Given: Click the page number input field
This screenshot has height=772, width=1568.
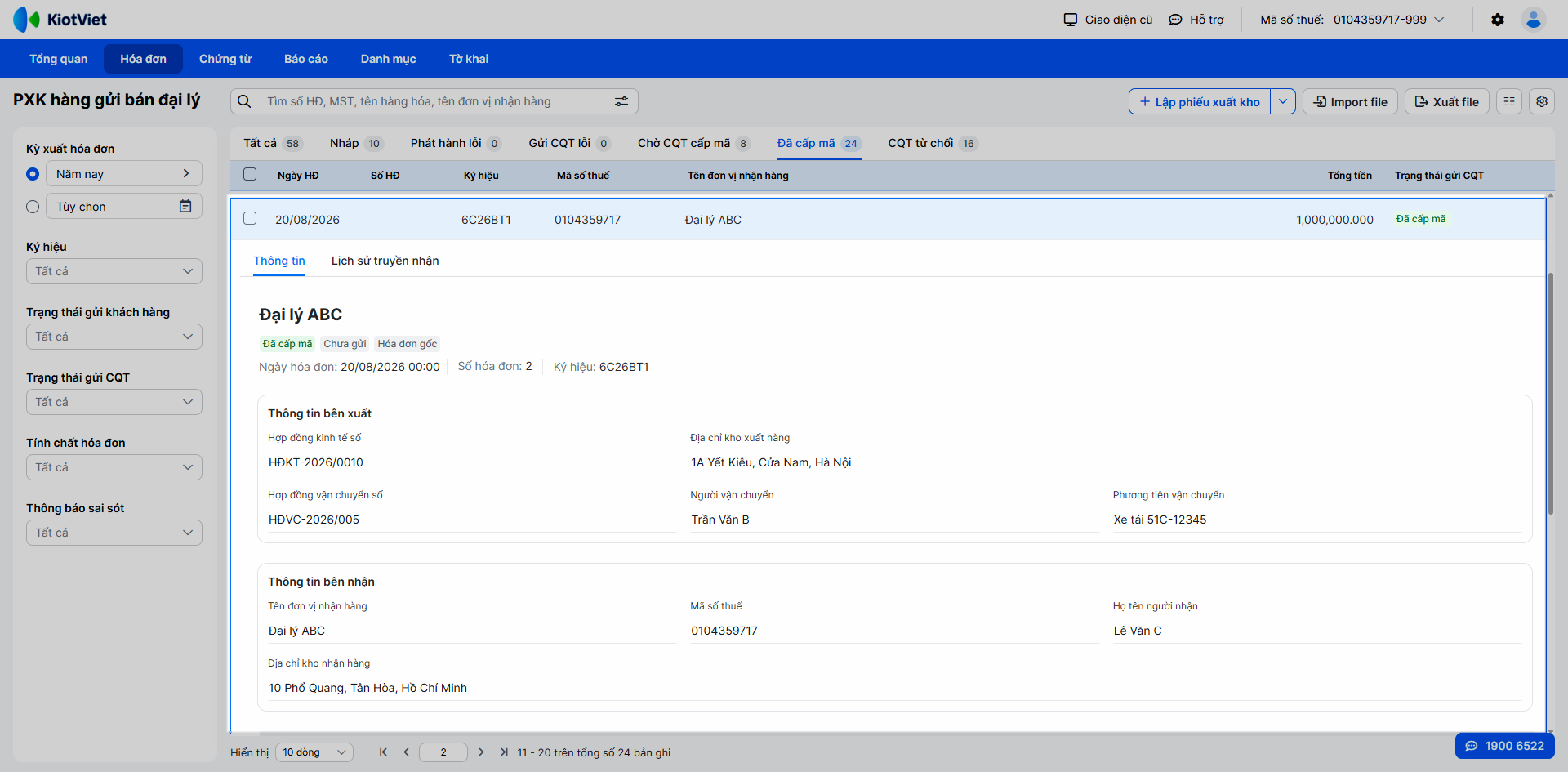Looking at the screenshot, I should tap(443, 752).
